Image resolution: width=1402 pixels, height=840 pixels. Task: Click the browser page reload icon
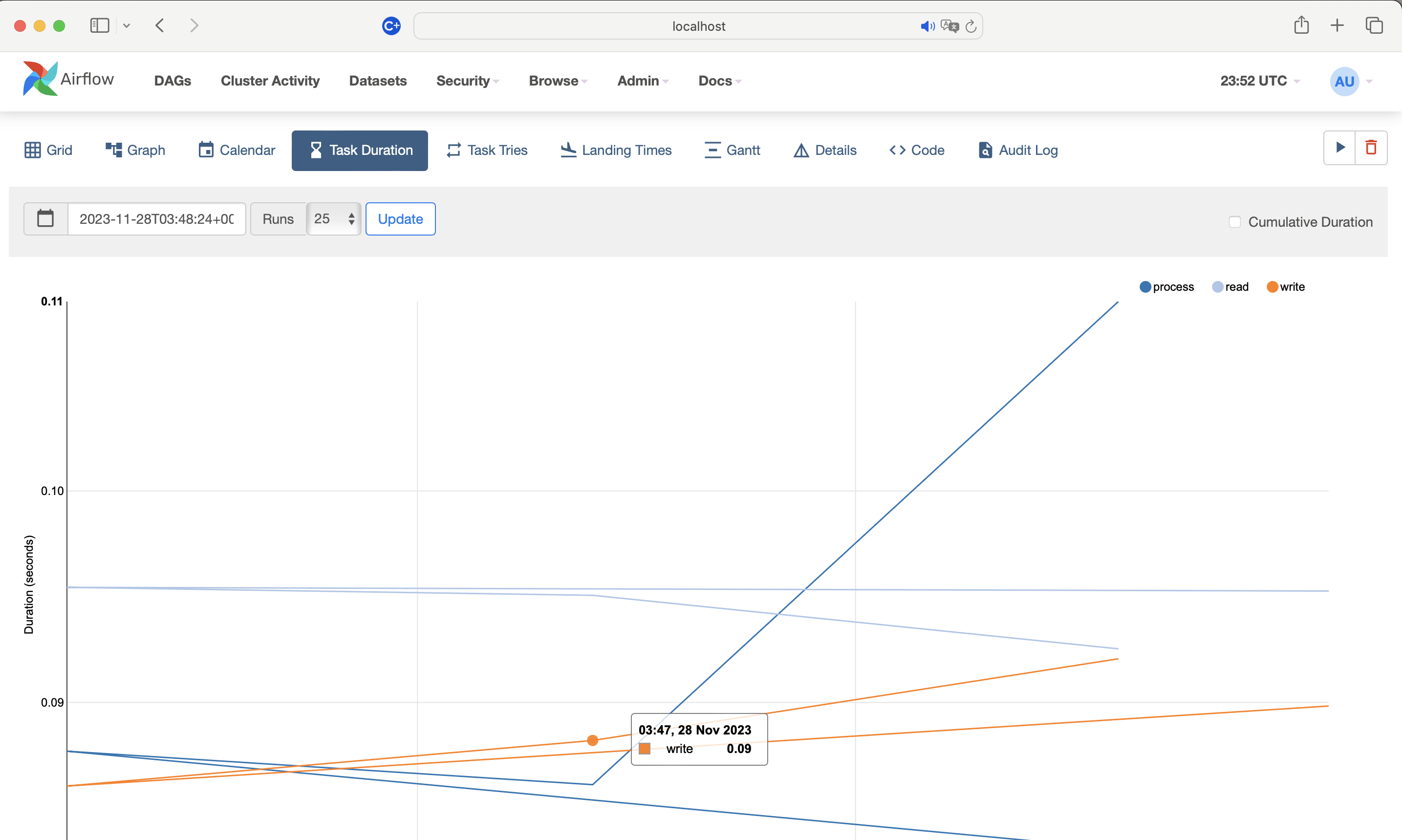click(x=971, y=26)
